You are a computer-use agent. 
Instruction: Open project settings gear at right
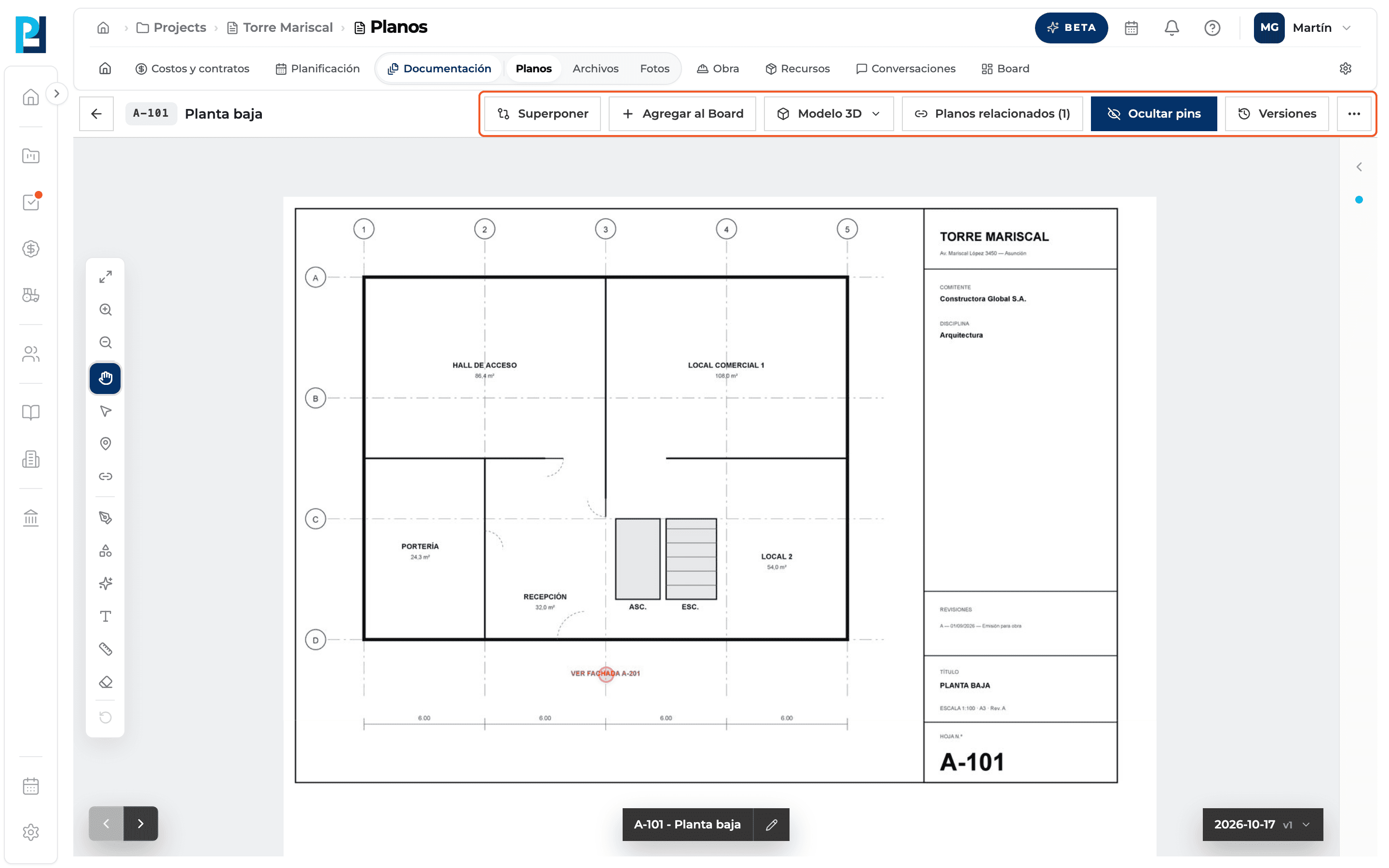(x=1346, y=68)
